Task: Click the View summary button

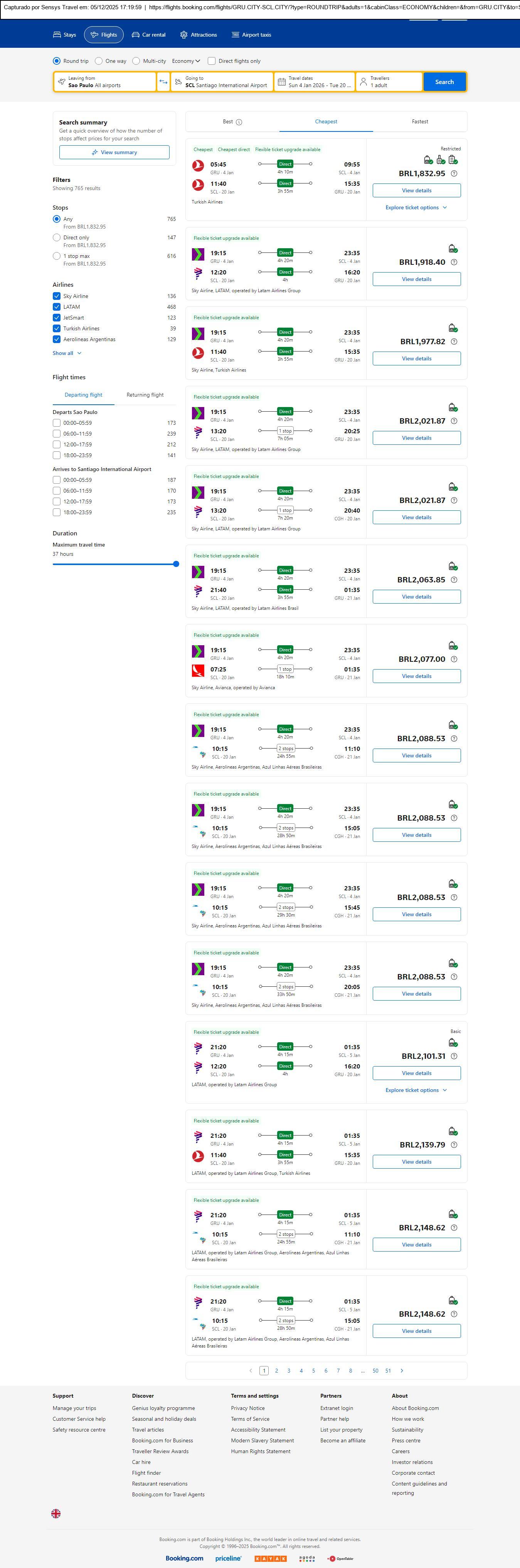Action: (x=114, y=152)
